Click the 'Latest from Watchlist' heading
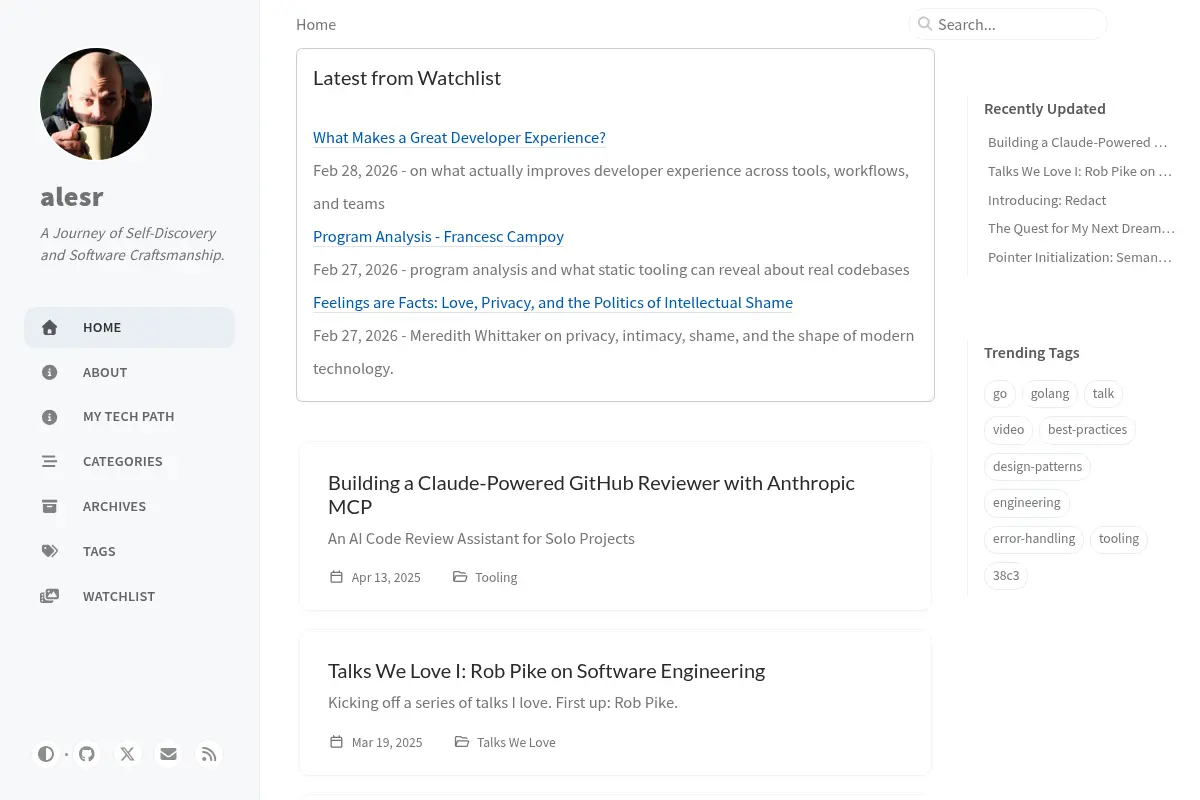 coord(407,78)
